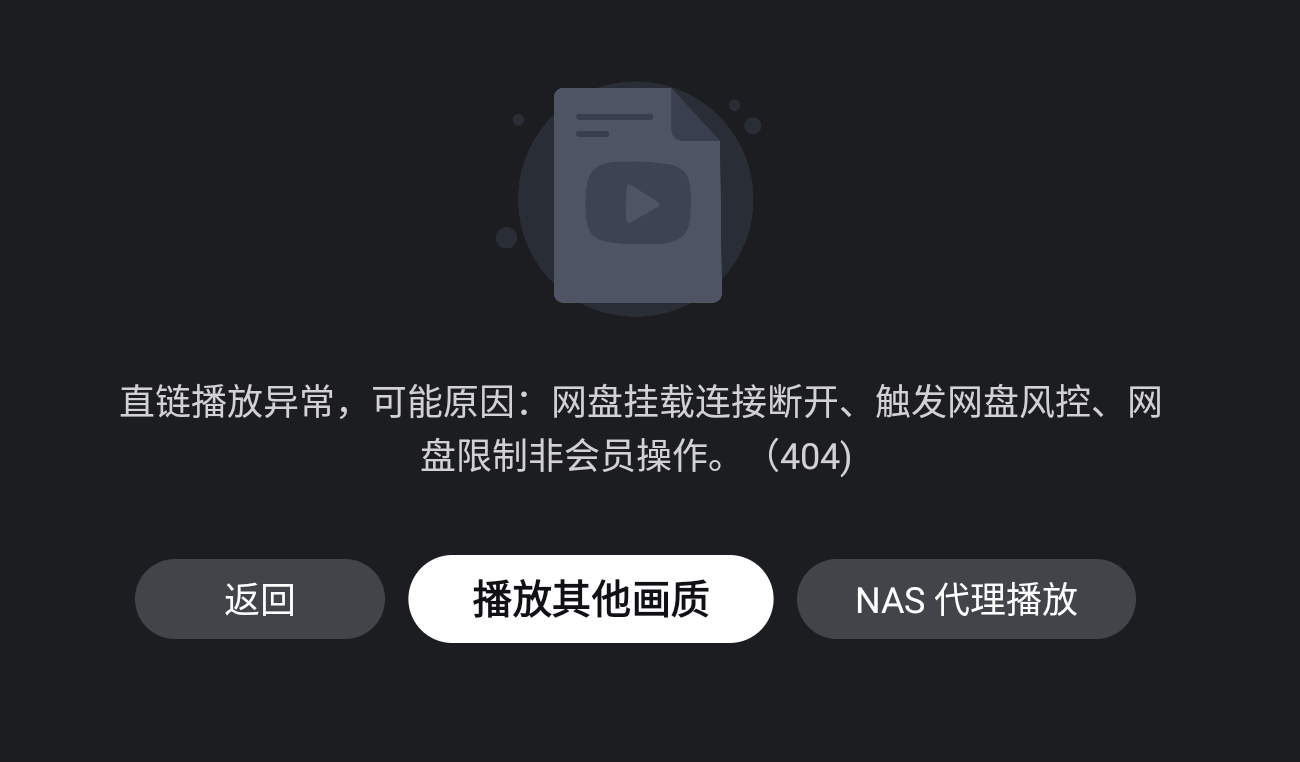Click the larger dot right of the document corner
Image resolution: width=1300 pixels, height=762 pixels.
[x=753, y=126]
